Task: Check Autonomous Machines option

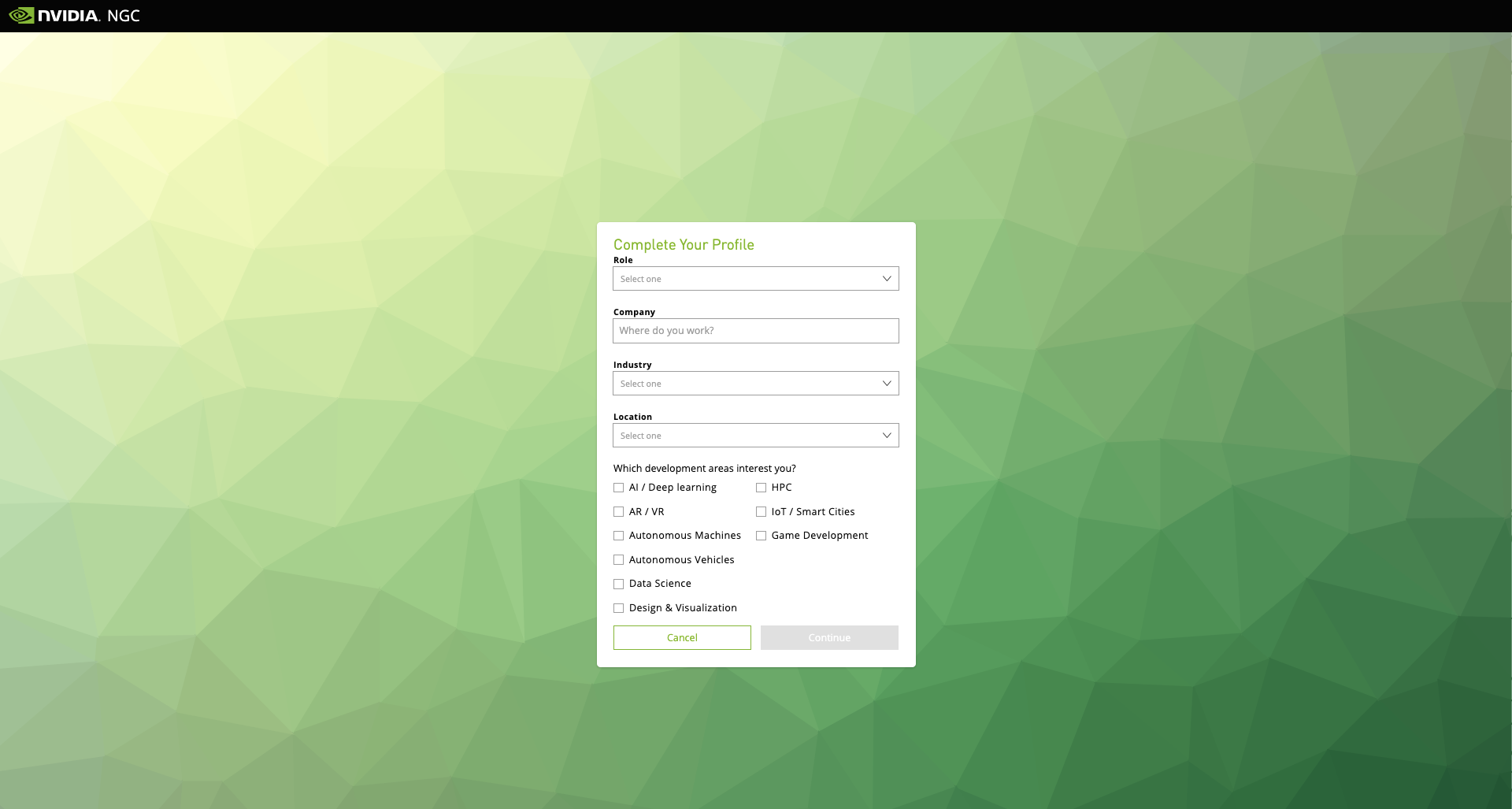Action: [619, 536]
